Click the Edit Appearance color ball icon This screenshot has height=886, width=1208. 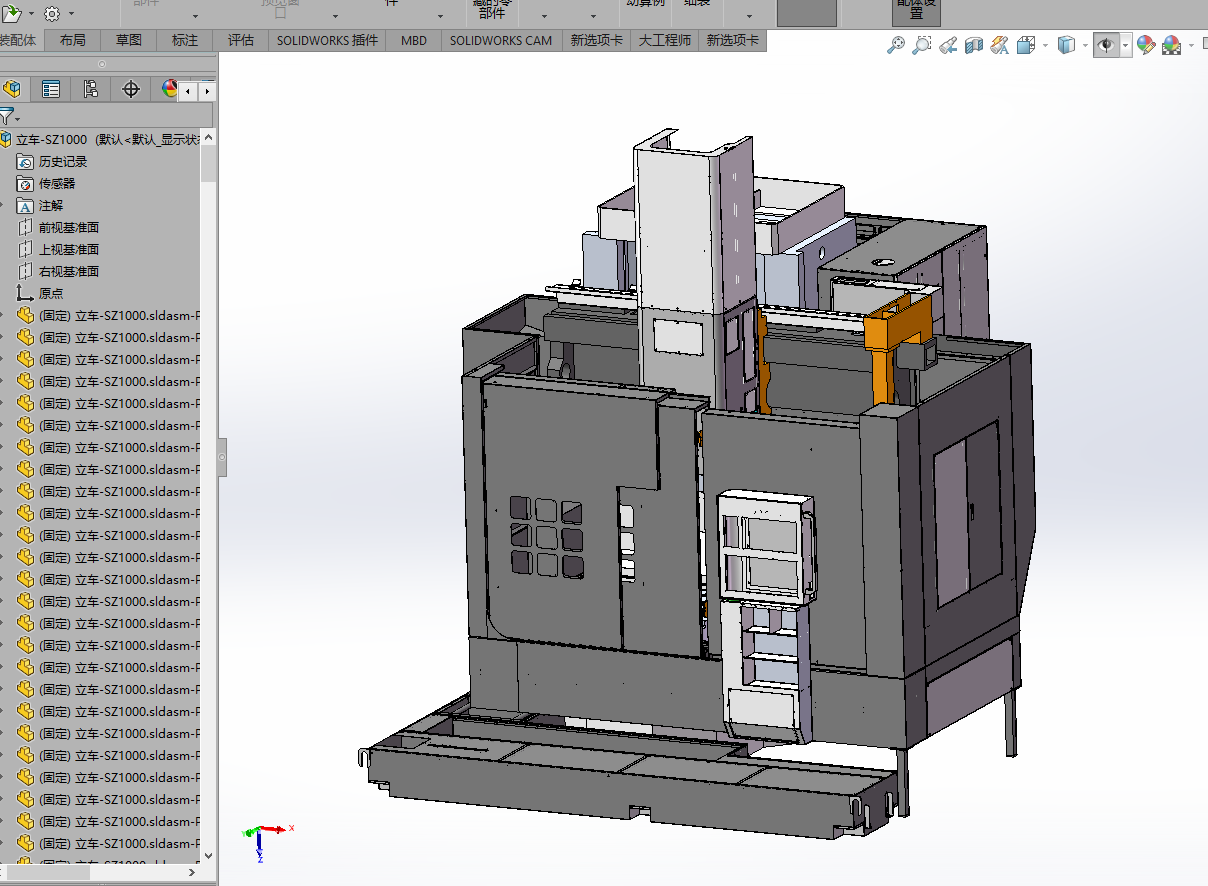tap(1146, 45)
